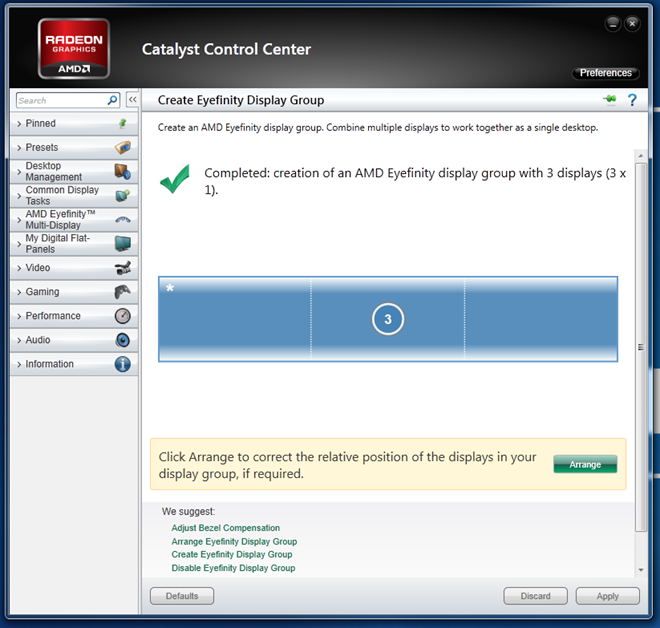This screenshot has width=660, height=628.
Task: Click the Radeon Graphics AMD logo
Action: pos(74,48)
